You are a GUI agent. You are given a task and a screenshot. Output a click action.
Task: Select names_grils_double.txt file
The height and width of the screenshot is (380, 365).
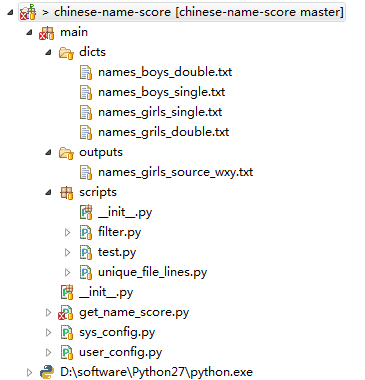point(163,132)
